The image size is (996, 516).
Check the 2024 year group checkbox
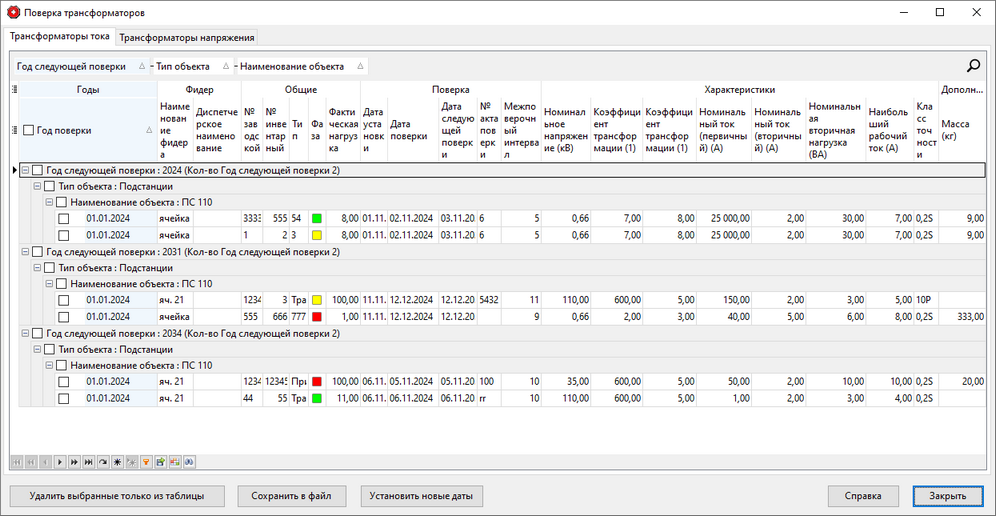(38, 170)
